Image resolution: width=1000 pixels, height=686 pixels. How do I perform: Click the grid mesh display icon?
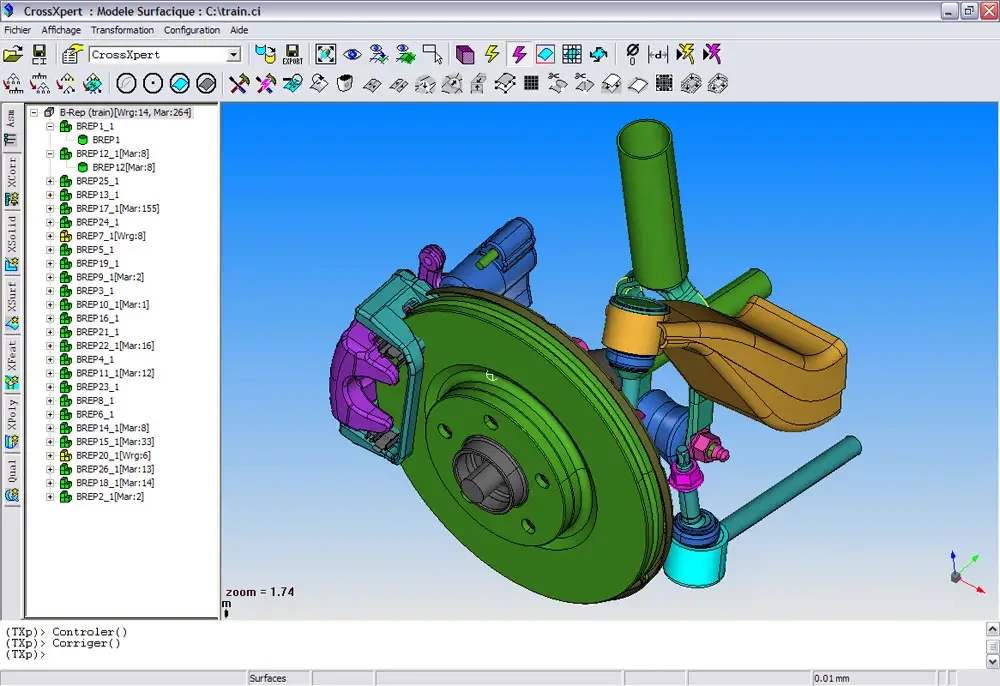click(572, 54)
